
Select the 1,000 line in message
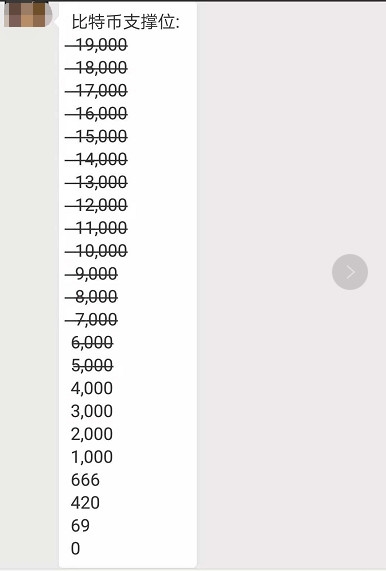pos(92,457)
